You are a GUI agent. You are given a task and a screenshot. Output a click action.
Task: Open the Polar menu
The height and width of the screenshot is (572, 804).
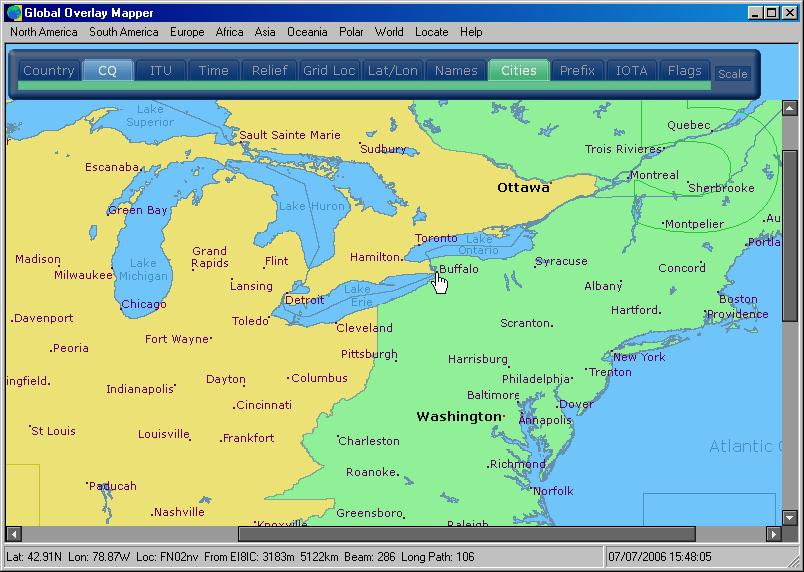pos(351,32)
